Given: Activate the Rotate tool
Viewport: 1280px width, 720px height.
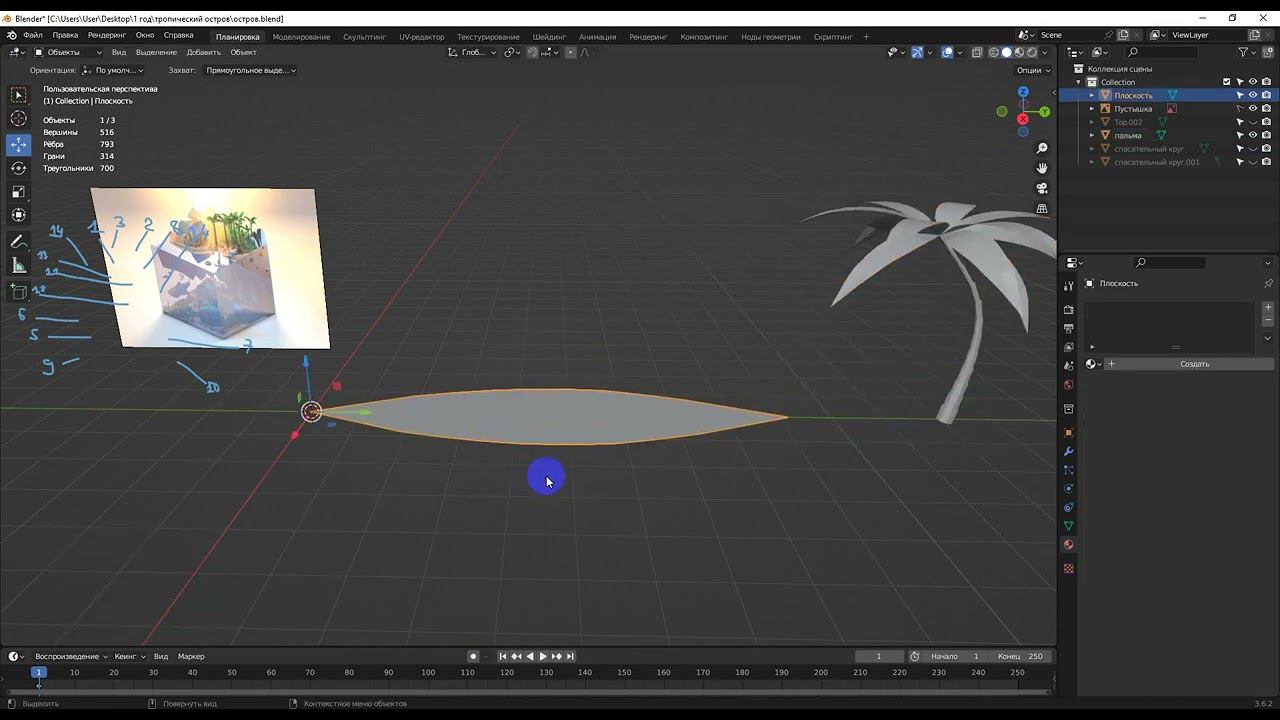Looking at the screenshot, I should (19, 168).
